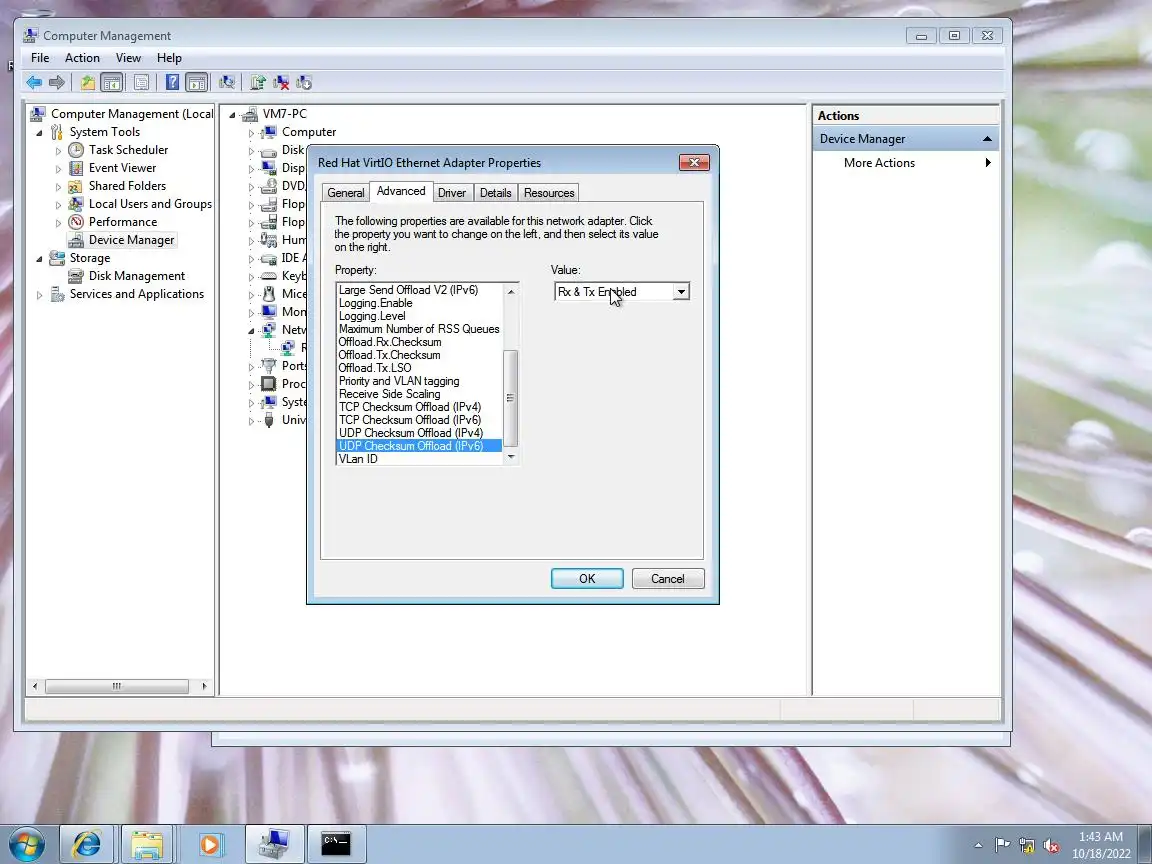The image size is (1152, 864).
Task: Click the Uninstall device toolbar icon
Action: click(281, 82)
